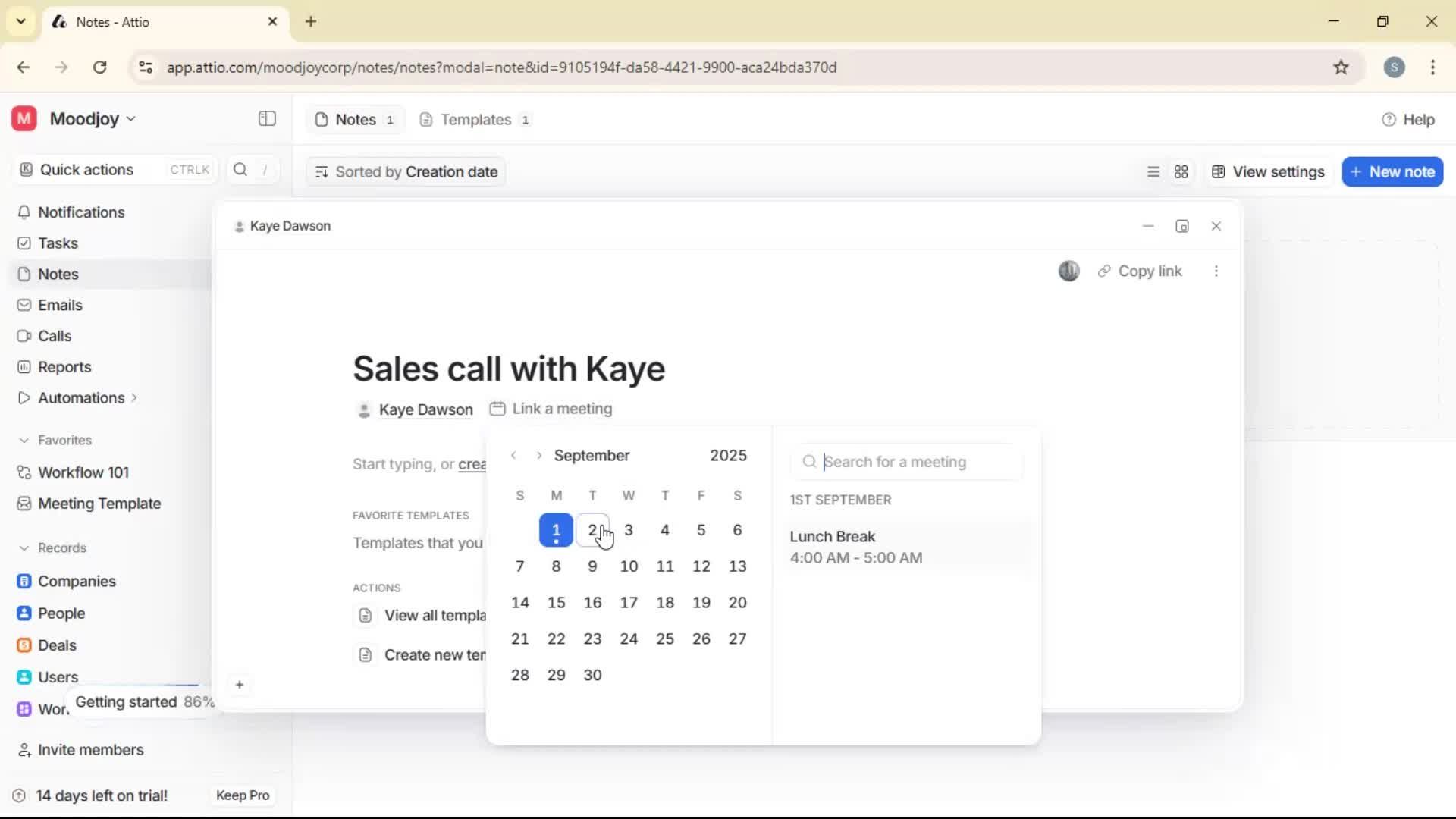Select September 15 in the calendar
Viewport: 1456px width, 819px height.
click(x=556, y=602)
